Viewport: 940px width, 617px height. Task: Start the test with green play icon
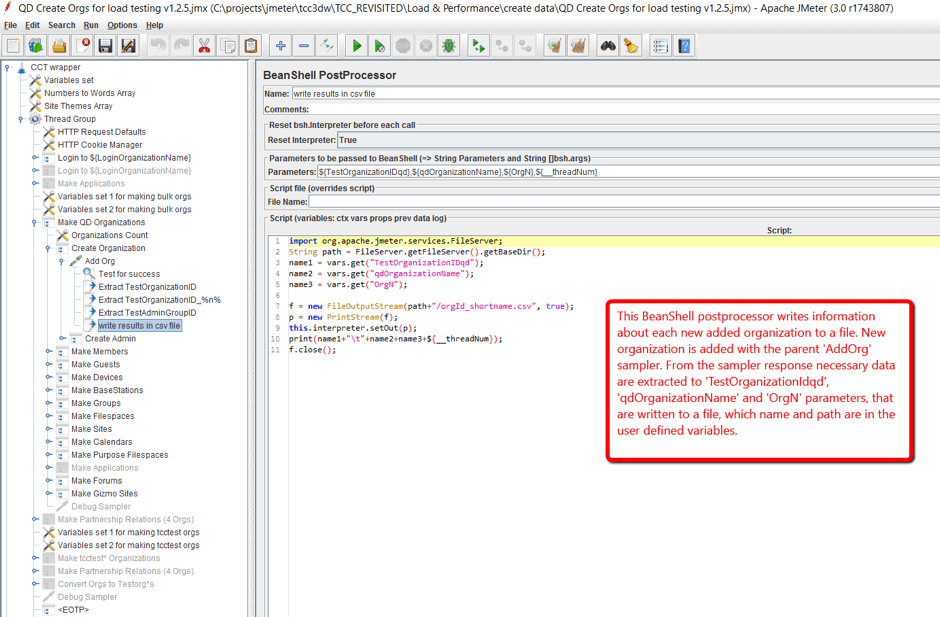click(x=356, y=46)
